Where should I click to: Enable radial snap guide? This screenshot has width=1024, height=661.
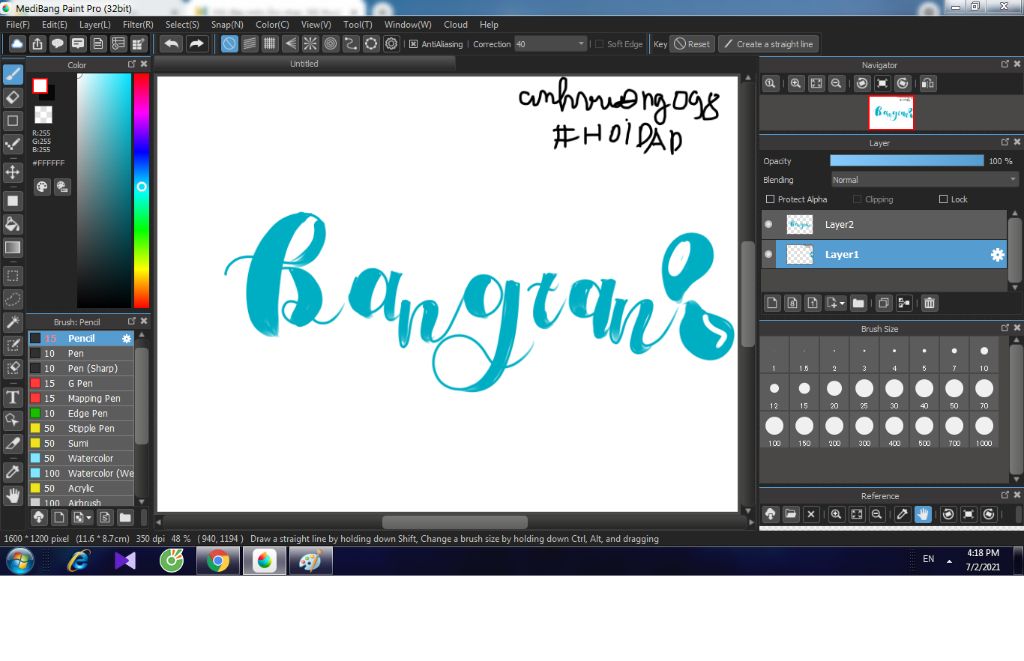(310, 44)
